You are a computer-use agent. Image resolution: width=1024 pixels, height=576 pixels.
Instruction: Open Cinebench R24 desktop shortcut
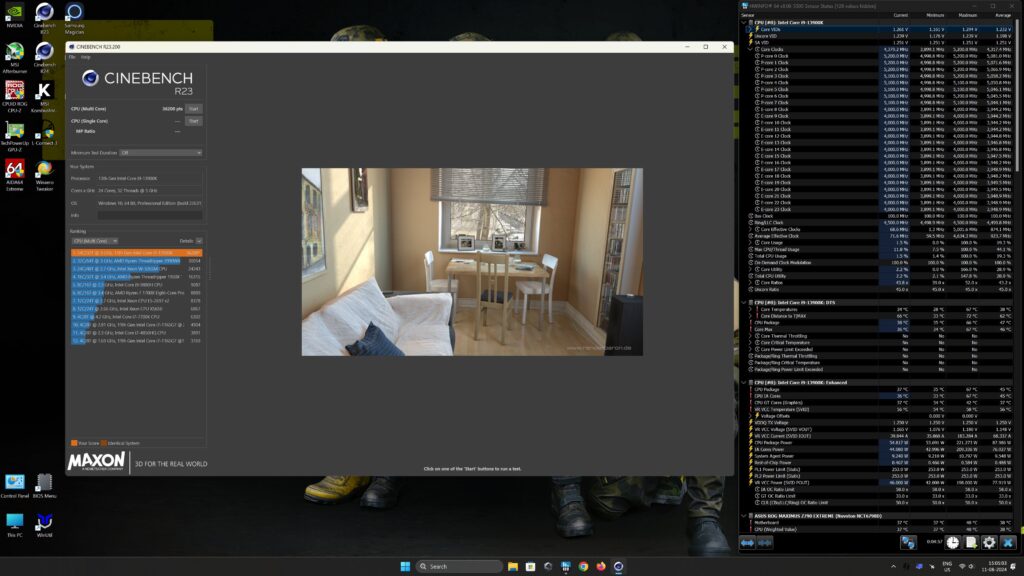point(44,57)
